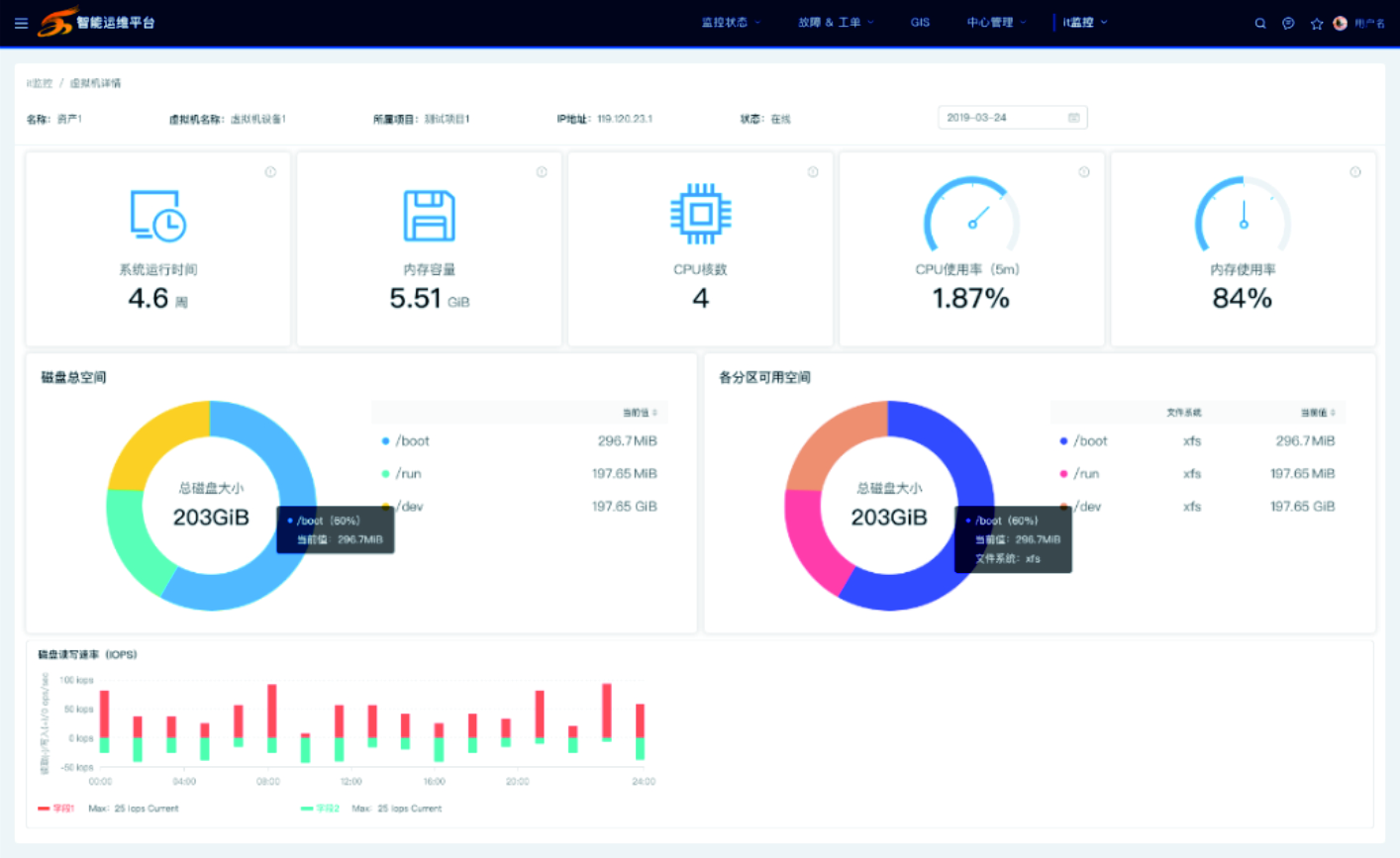
Task: Click the it监控 breadcrumb link
Action: tap(40, 84)
